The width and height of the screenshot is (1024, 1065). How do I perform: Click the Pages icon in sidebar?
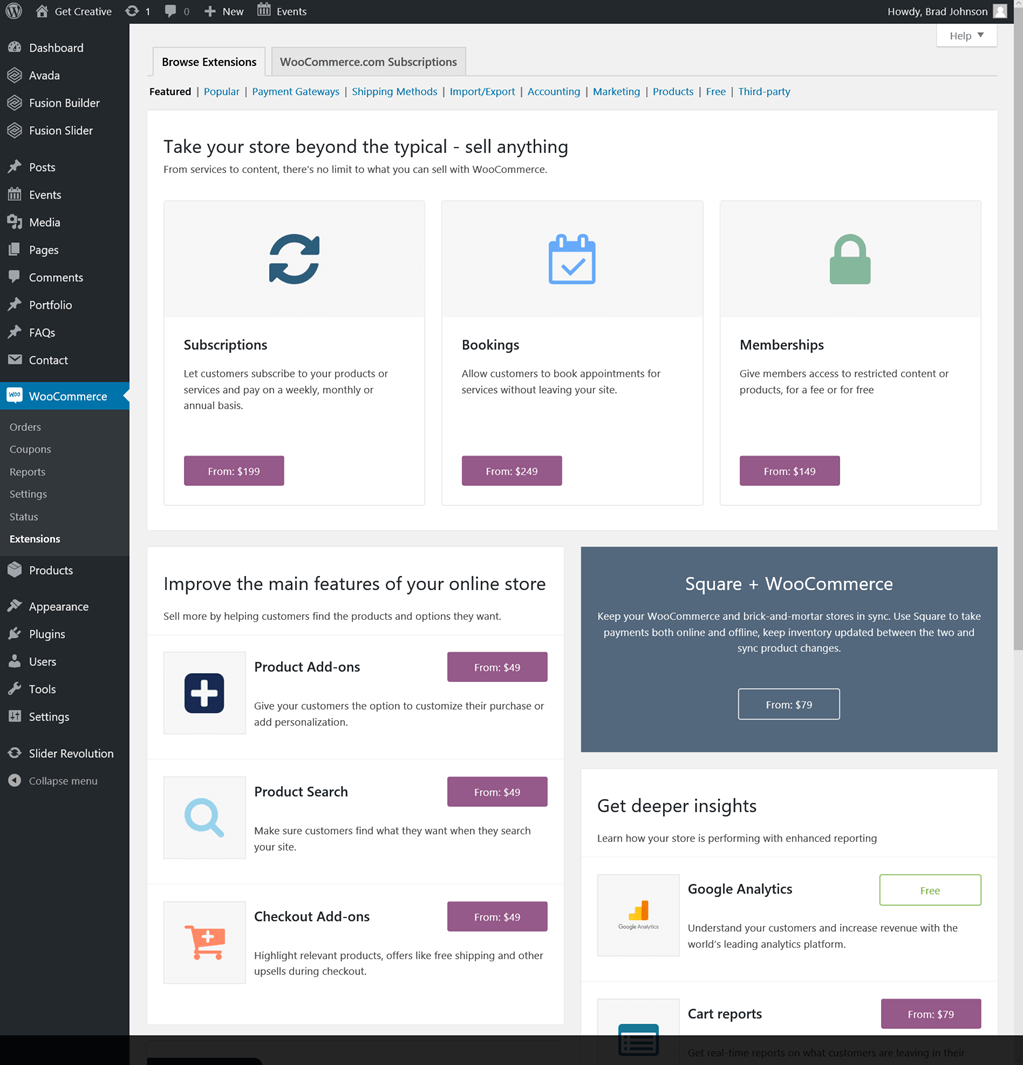[14, 249]
